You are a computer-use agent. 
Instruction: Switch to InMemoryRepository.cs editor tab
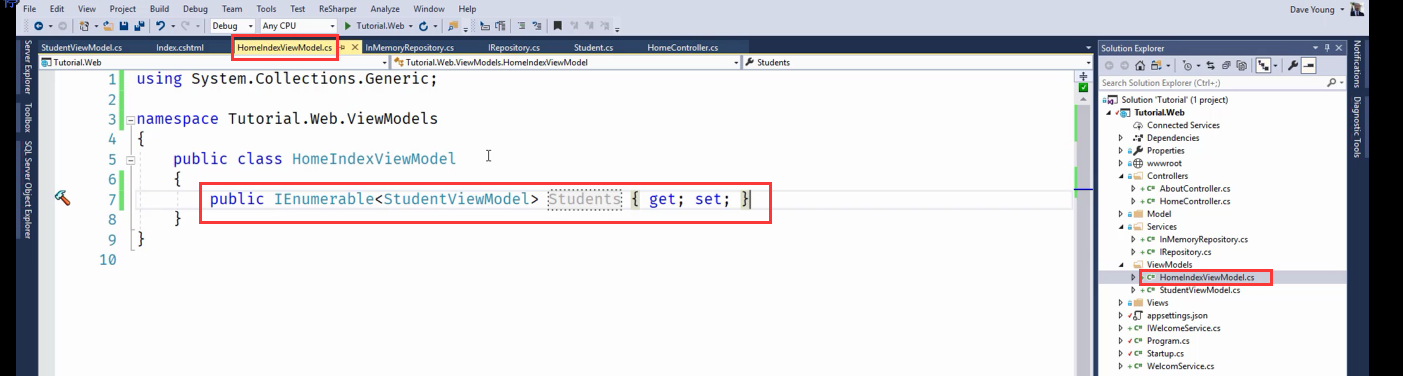(x=410, y=47)
